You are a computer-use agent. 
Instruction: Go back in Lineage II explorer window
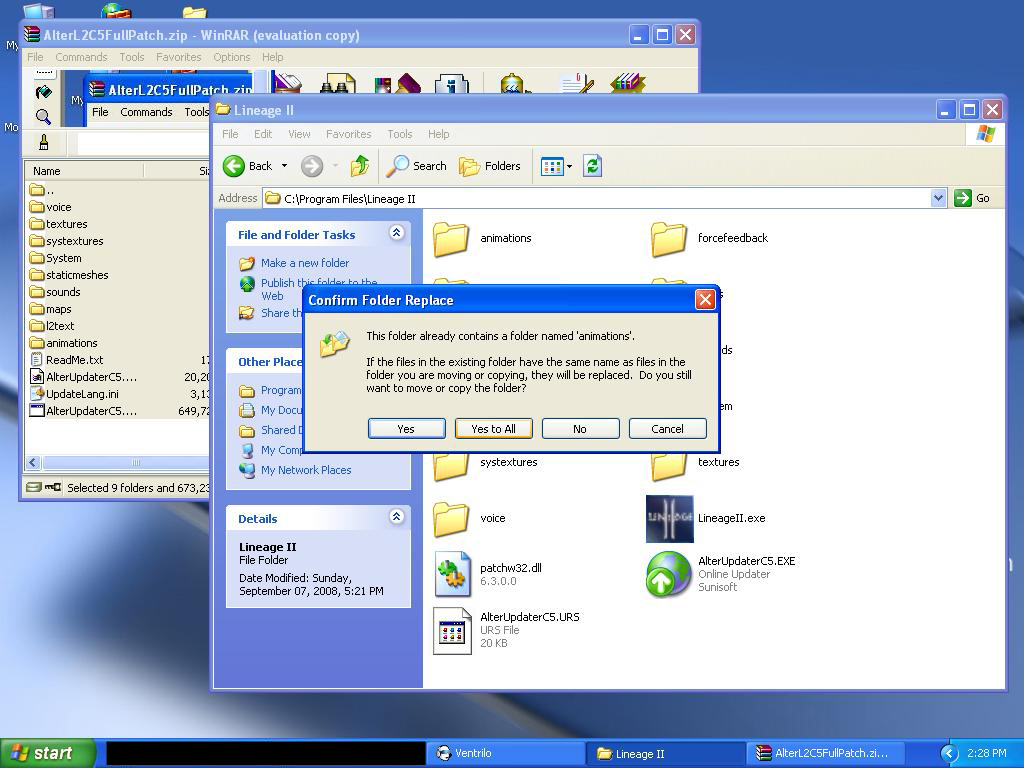point(248,166)
